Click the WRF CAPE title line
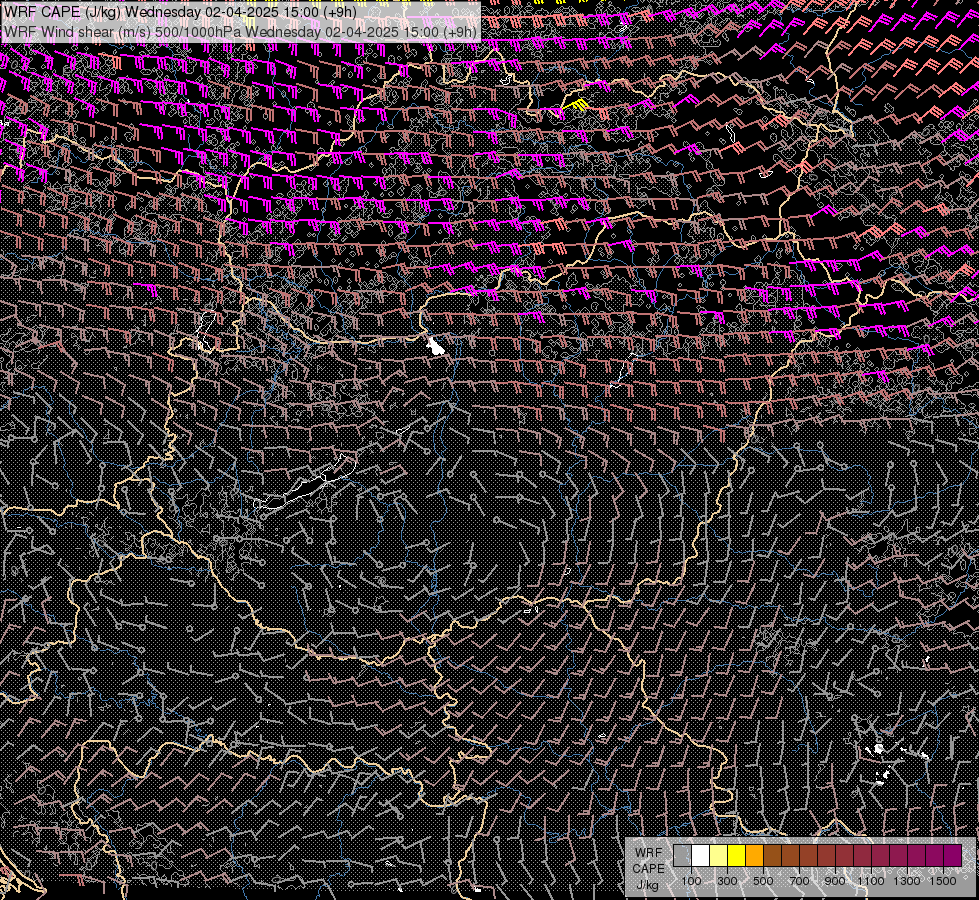Screen dimensions: 979x900 (180, 12)
